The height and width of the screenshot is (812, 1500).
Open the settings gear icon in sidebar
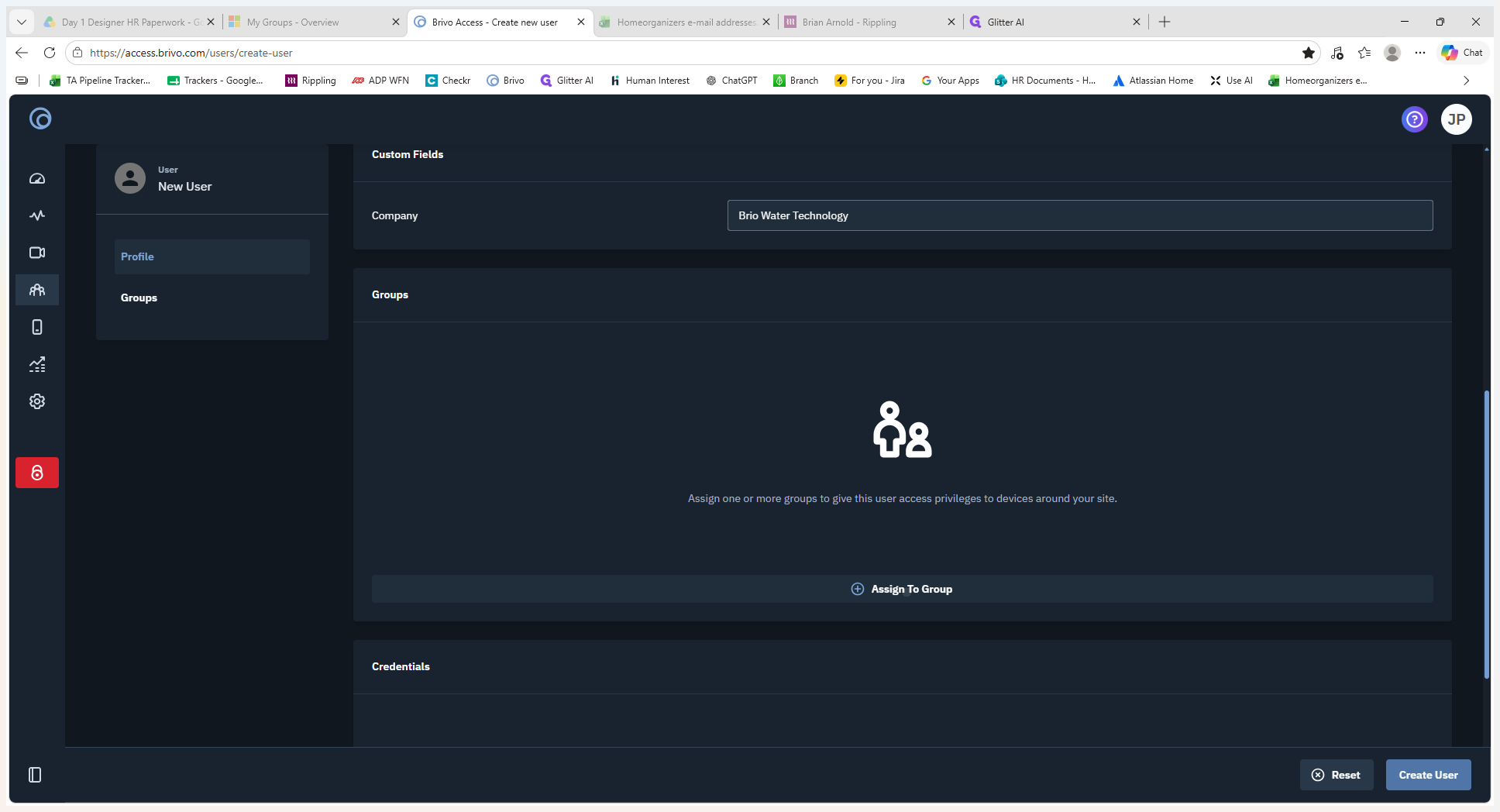37,401
